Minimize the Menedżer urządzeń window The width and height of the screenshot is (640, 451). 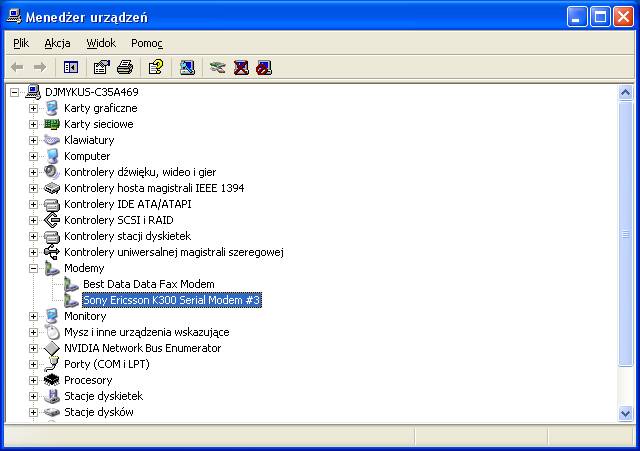(x=576, y=17)
